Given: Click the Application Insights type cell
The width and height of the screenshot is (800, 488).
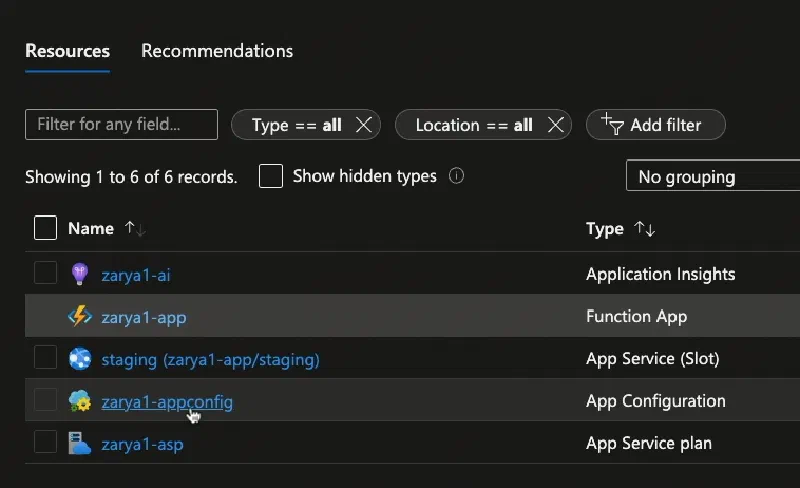Looking at the screenshot, I should coord(661,274).
